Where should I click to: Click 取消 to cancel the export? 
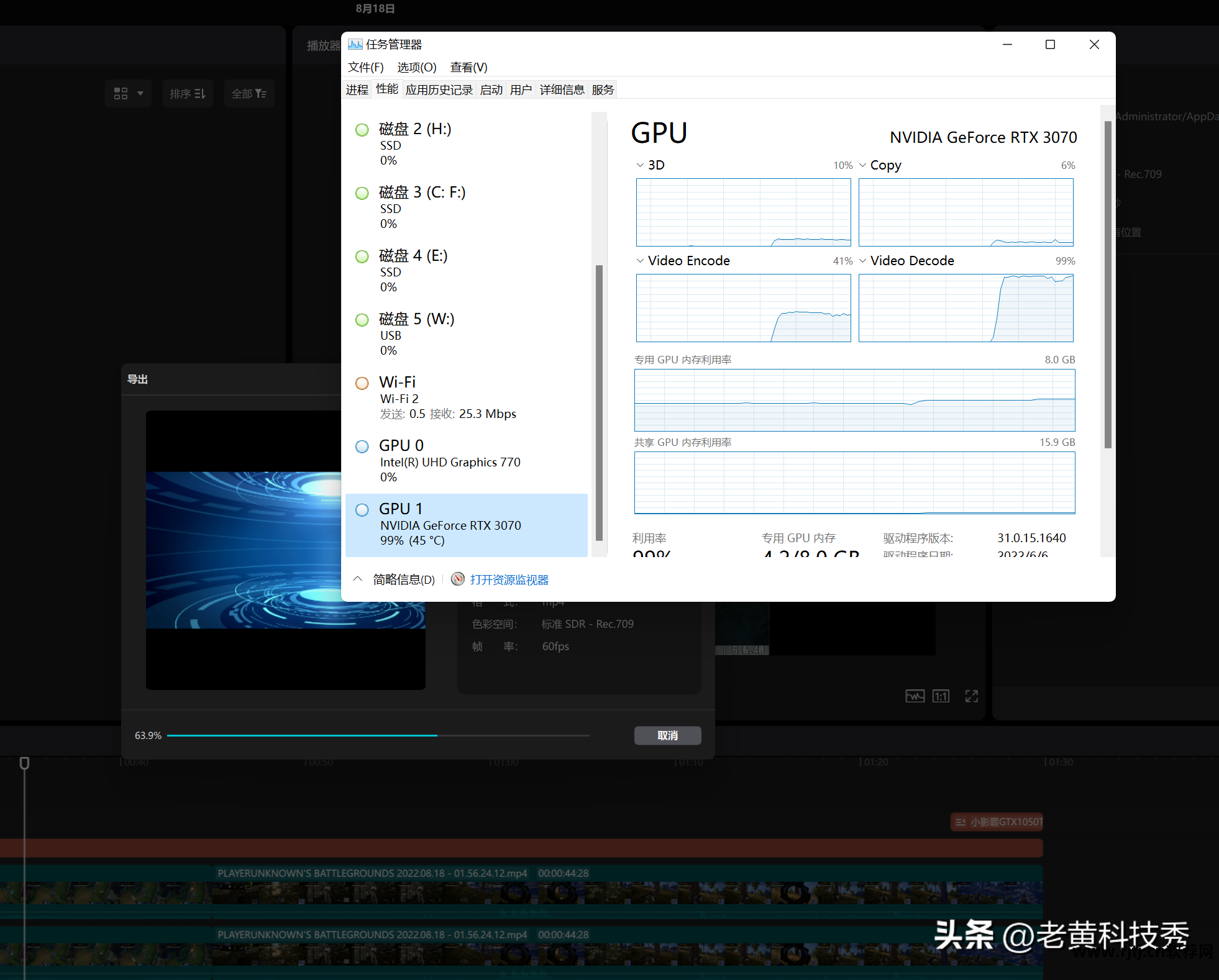click(x=668, y=735)
